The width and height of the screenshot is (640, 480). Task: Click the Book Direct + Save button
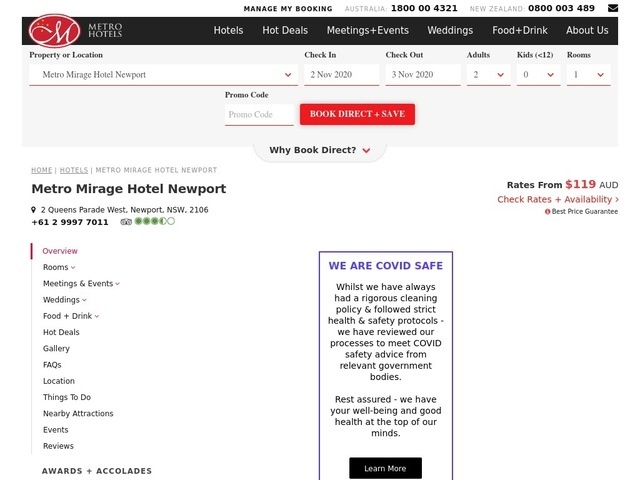click(357, 114)
